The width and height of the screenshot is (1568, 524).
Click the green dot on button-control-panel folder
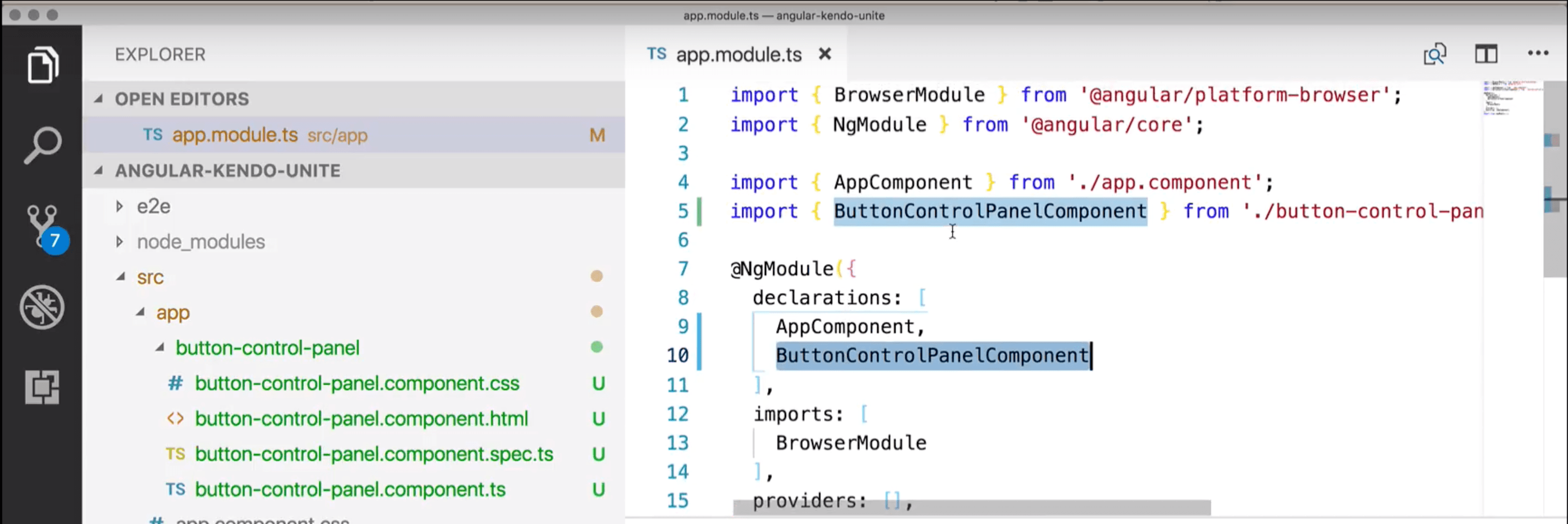pos(597,347)
